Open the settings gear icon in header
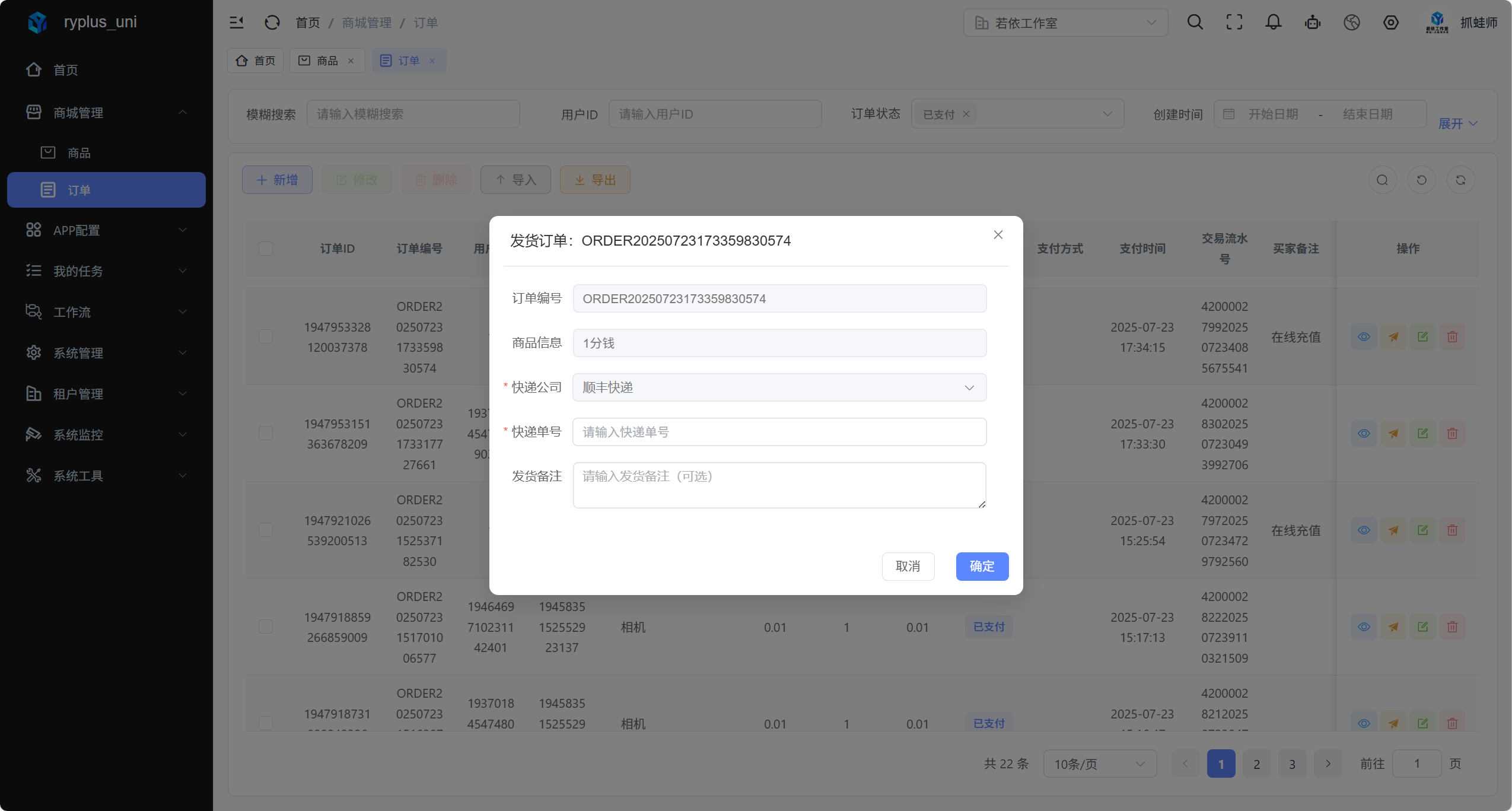 [x=1390, y=23]
